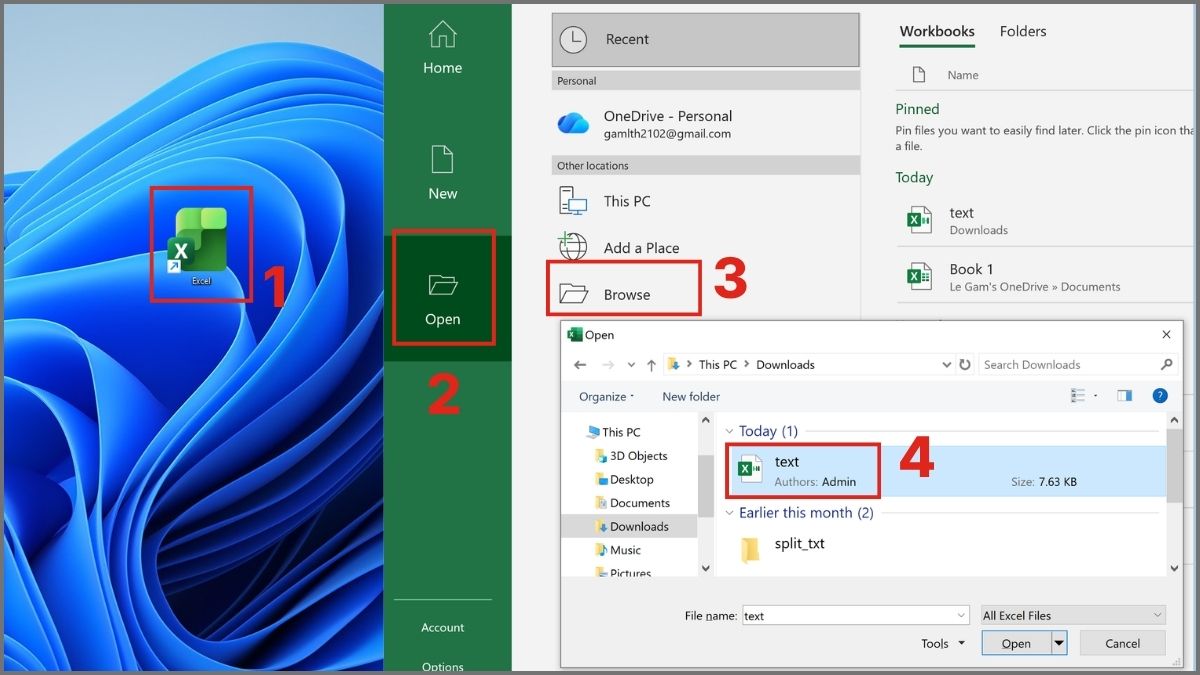Open recent workbook 'Book 1'
This screenshot has width=1200, height=675.
[x=1045, y=277]
